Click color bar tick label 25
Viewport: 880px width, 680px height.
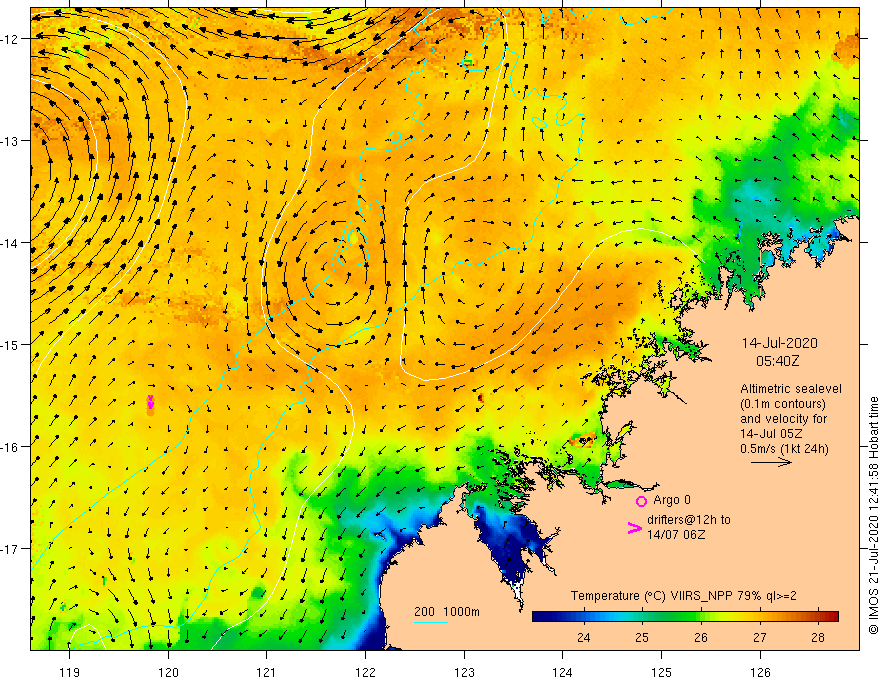click(642, 637)
